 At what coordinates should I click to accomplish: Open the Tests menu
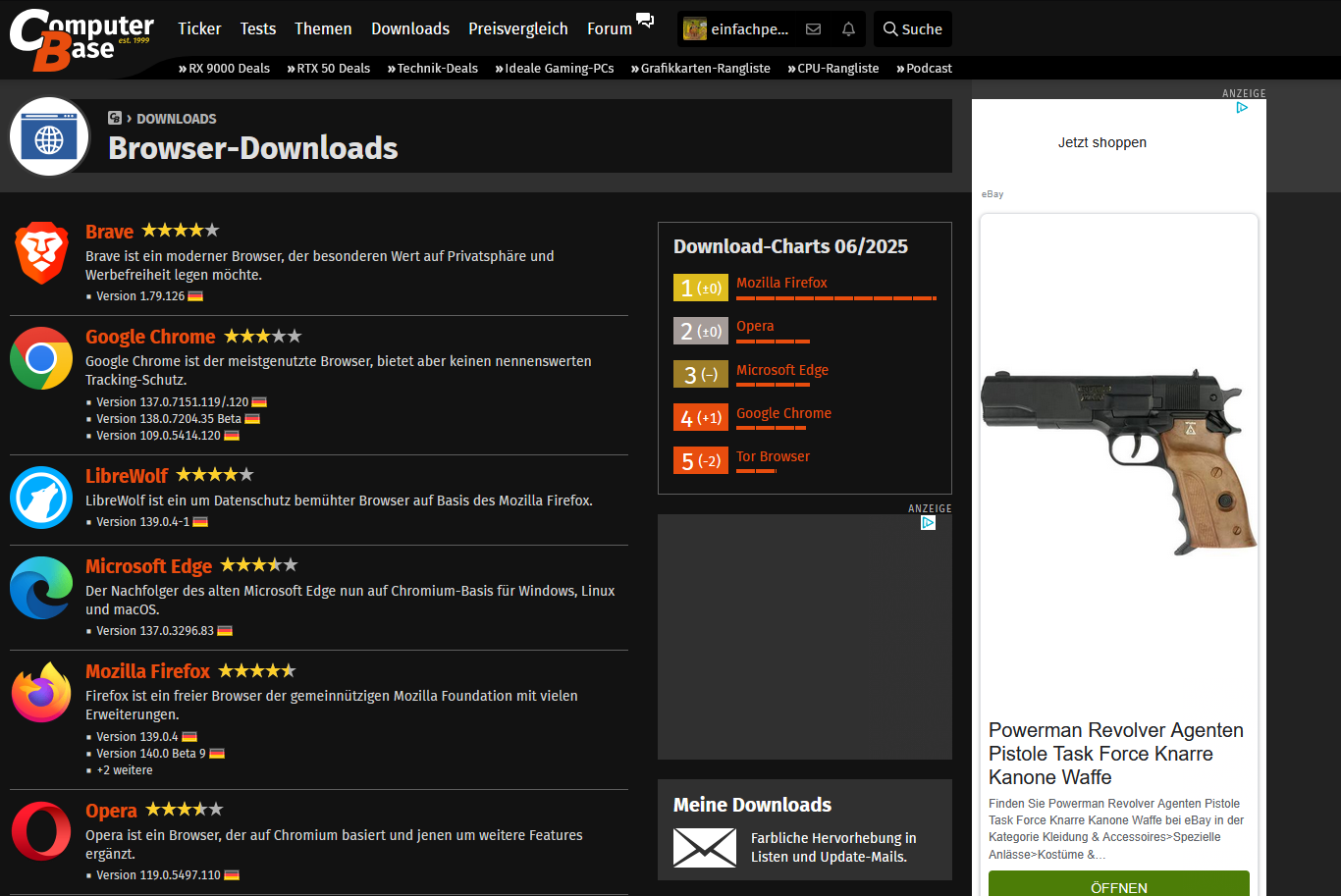click(258, 28)
